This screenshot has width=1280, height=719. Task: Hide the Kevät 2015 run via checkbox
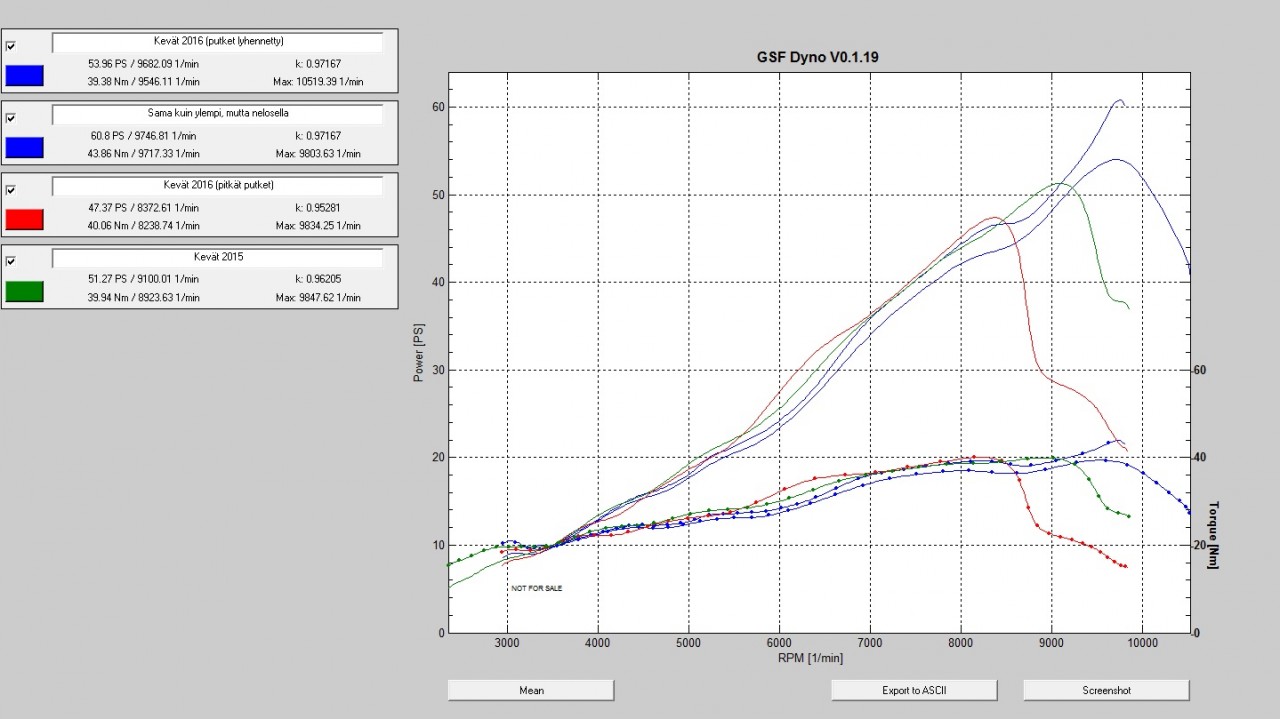click(x=11, y=261)
